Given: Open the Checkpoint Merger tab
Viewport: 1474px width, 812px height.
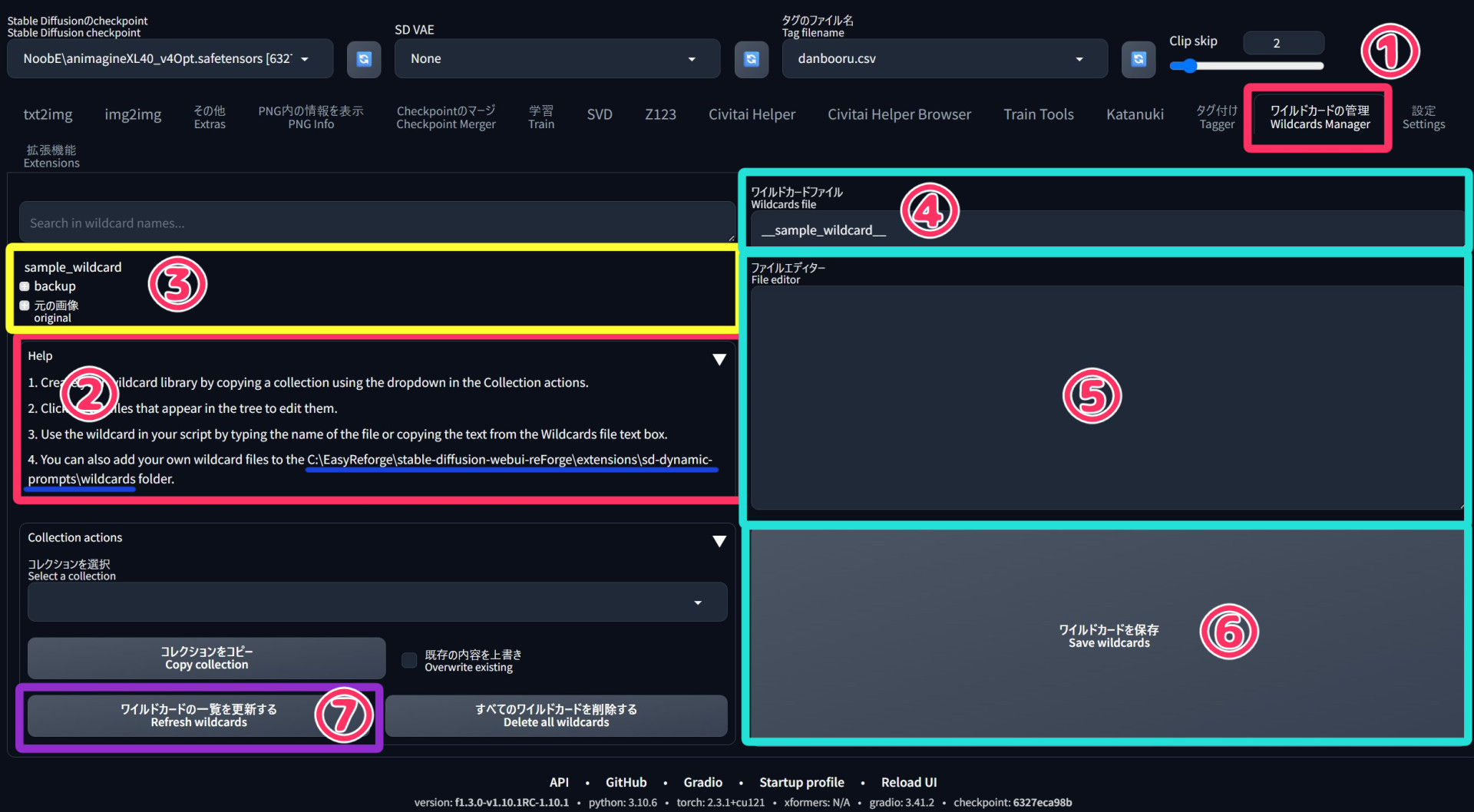Looking at the screenshot, I should pos(446,117).
